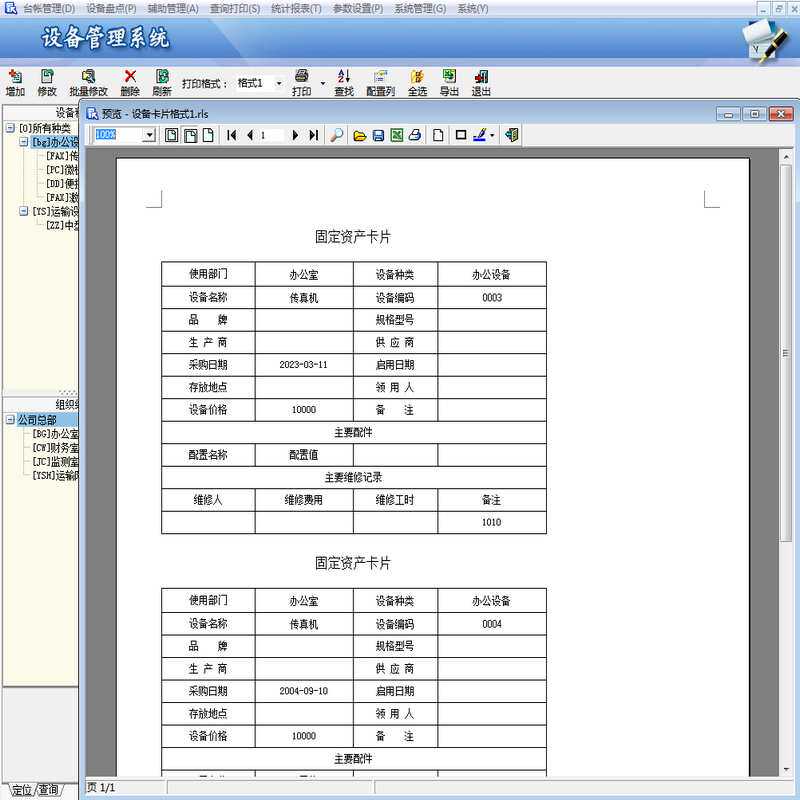Open the 参数设置(P) menu
This screenshot has width=800, height=800.
[x=358, y=9]
